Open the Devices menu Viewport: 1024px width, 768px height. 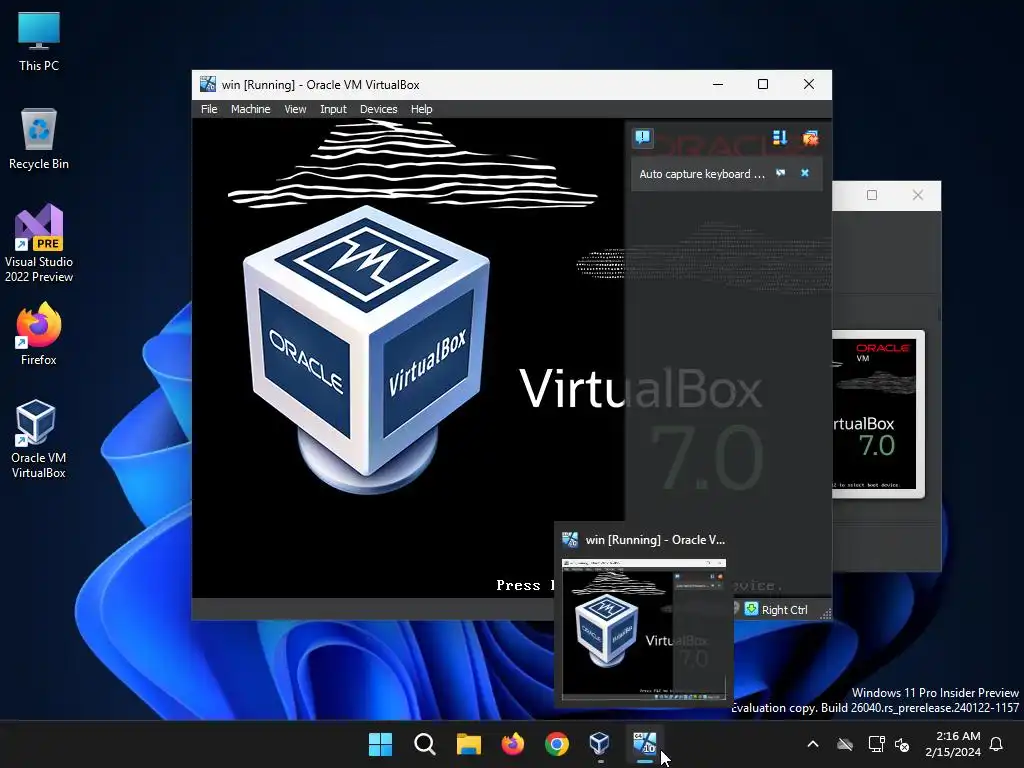point(378,109)
